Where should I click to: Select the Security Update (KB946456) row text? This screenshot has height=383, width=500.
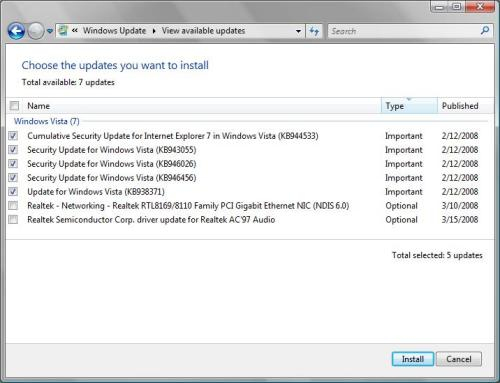pos(112,178)
